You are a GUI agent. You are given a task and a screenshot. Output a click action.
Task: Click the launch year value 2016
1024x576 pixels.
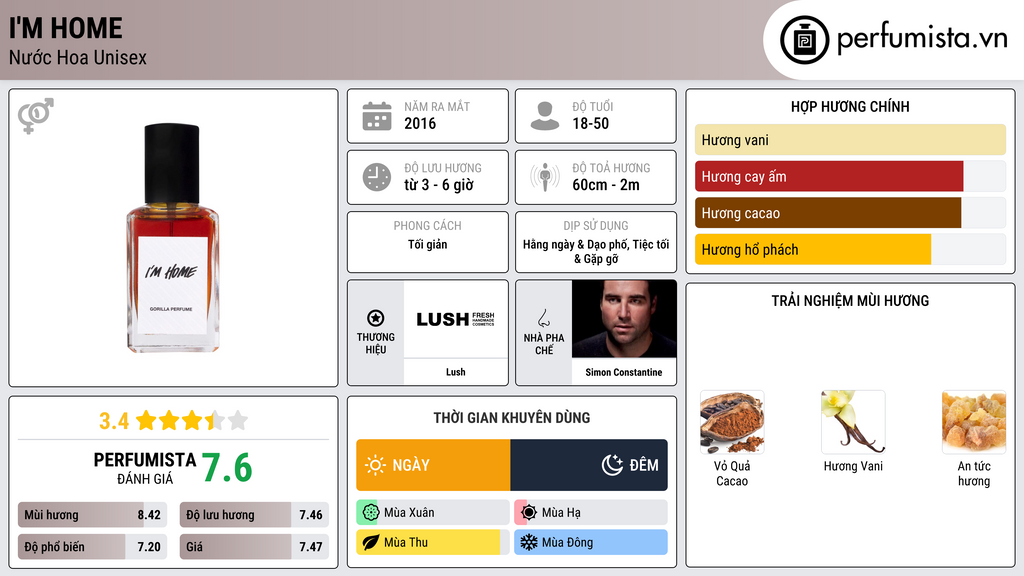tap(420, 123)
